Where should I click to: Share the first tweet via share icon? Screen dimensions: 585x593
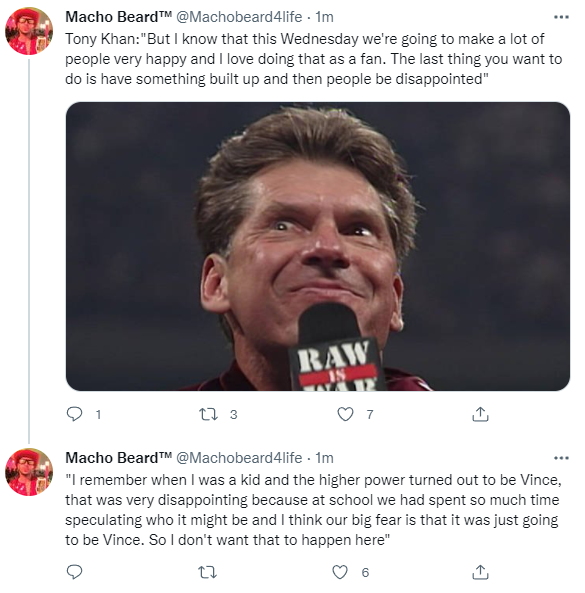pos(480,414)
